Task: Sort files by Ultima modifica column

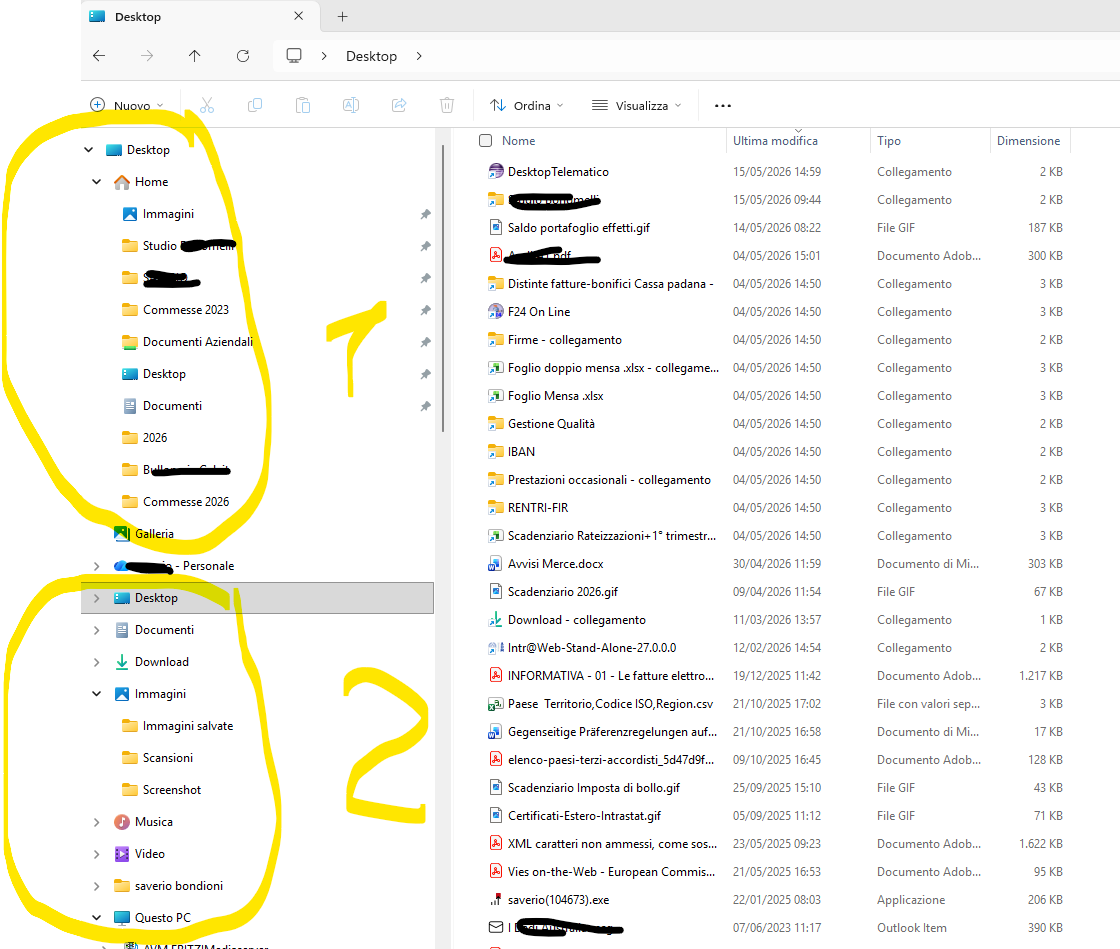Action: (775, 141)
